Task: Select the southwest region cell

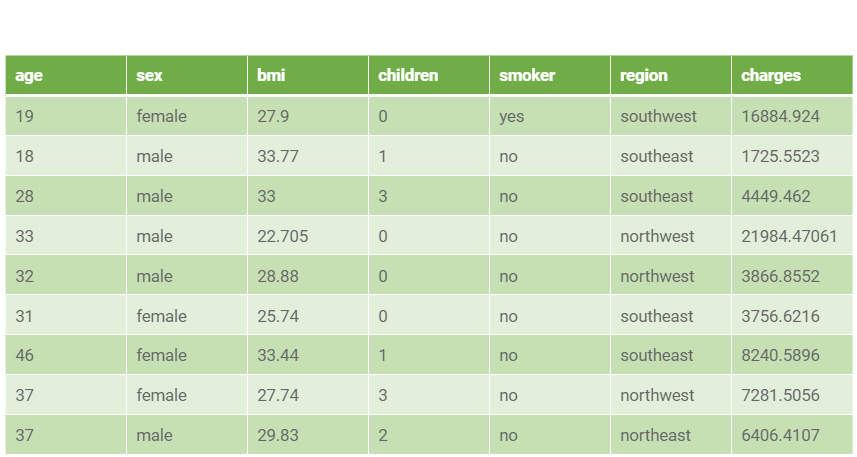Action: pos(671,116)
